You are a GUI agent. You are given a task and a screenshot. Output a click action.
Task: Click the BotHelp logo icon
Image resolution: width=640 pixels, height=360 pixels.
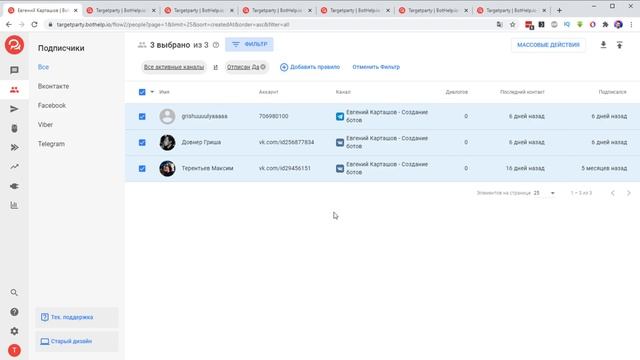tap(14, 45)
